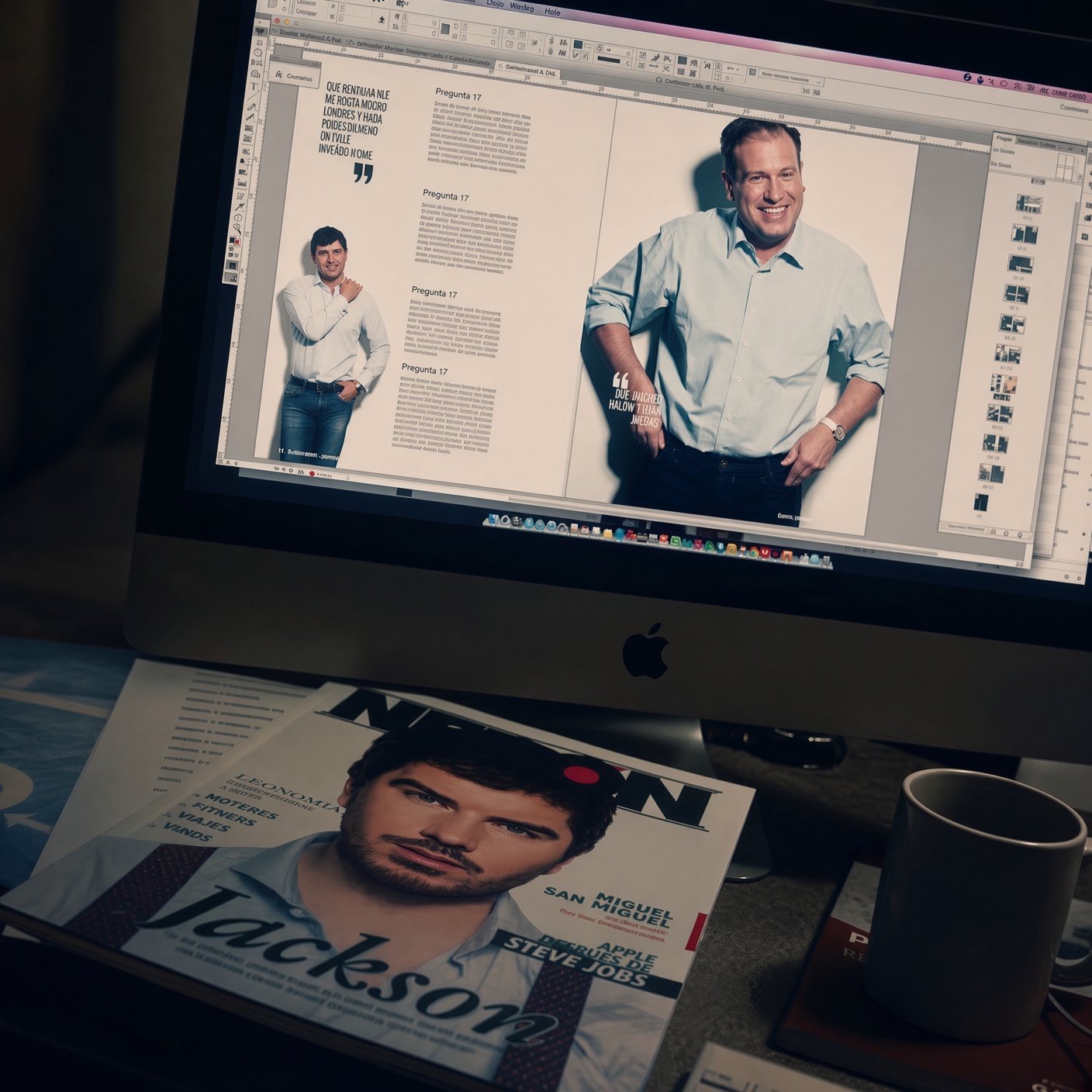Select the Type tool in the toolbox

coord(254,86)
